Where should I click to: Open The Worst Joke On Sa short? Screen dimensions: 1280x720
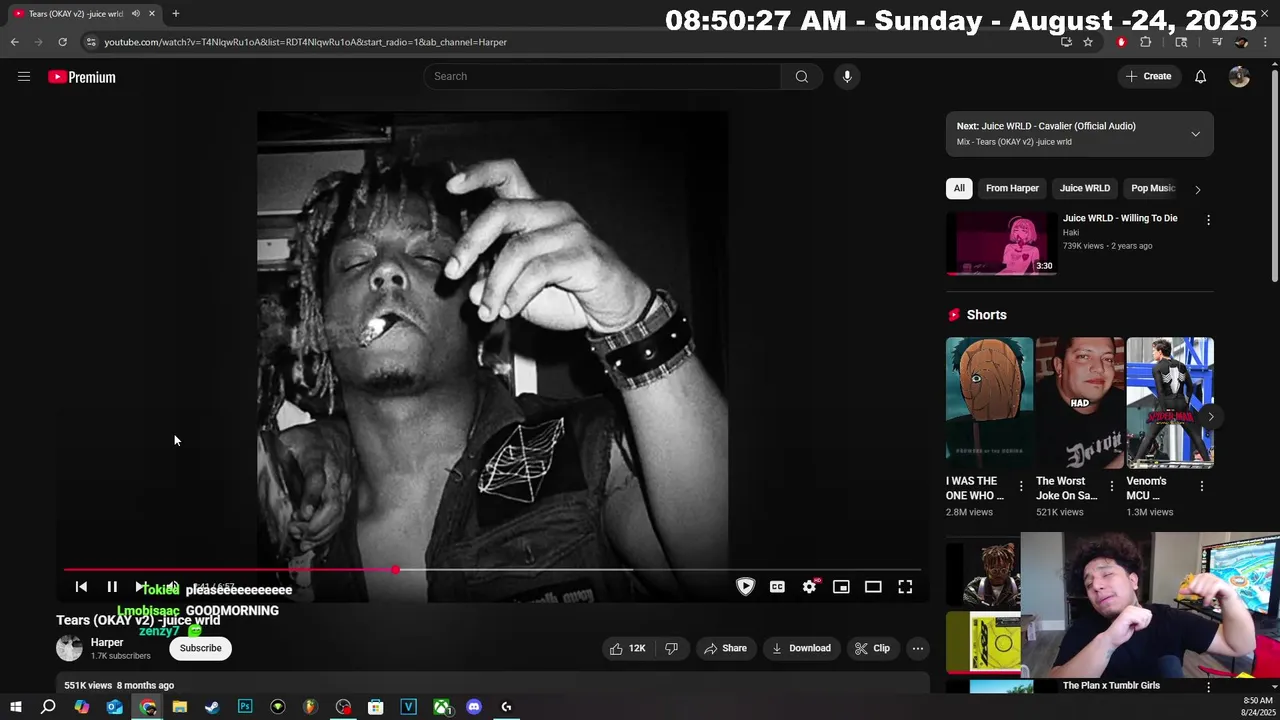(x=1079, y=403)
